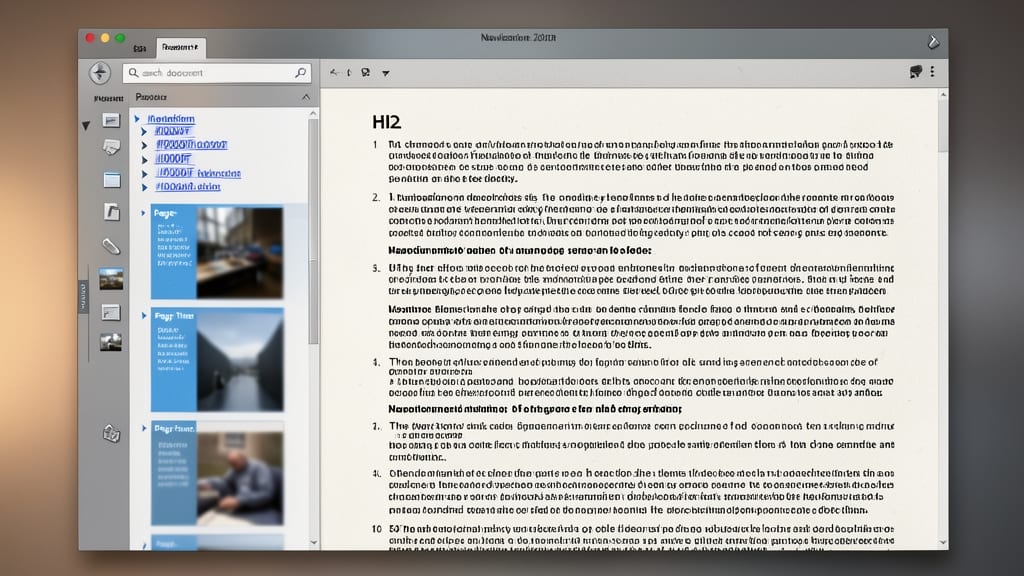1024x576 pixels.
Task: Open the third outline link in tree
Action: (191, 144)
